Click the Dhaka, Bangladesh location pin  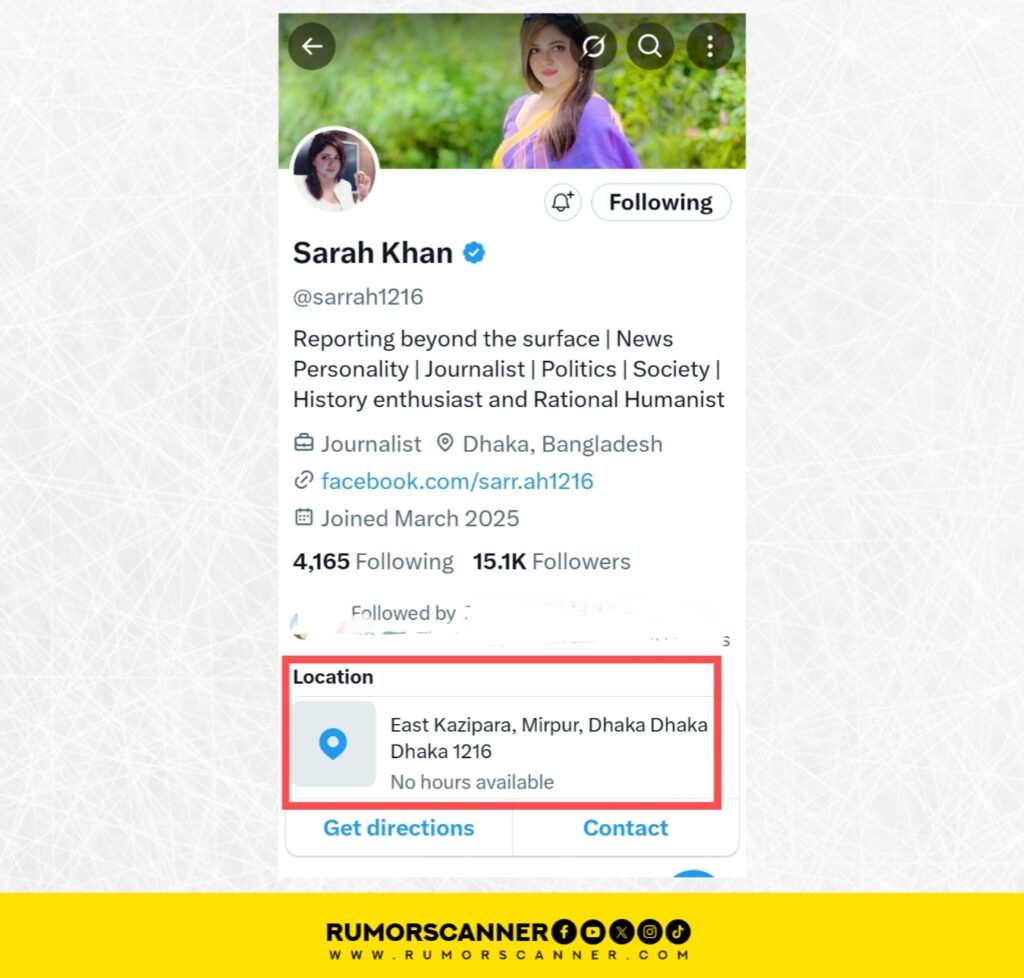pos(445,443)
